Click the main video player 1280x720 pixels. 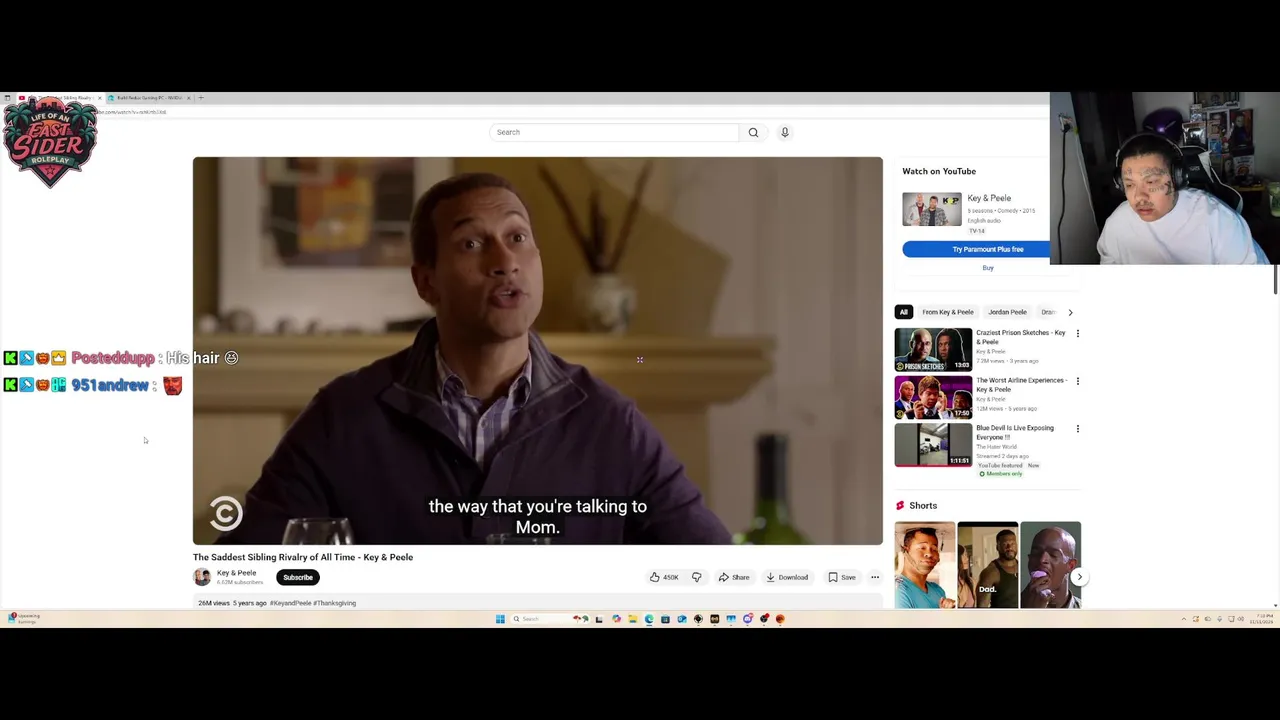[x=538, y=351]
